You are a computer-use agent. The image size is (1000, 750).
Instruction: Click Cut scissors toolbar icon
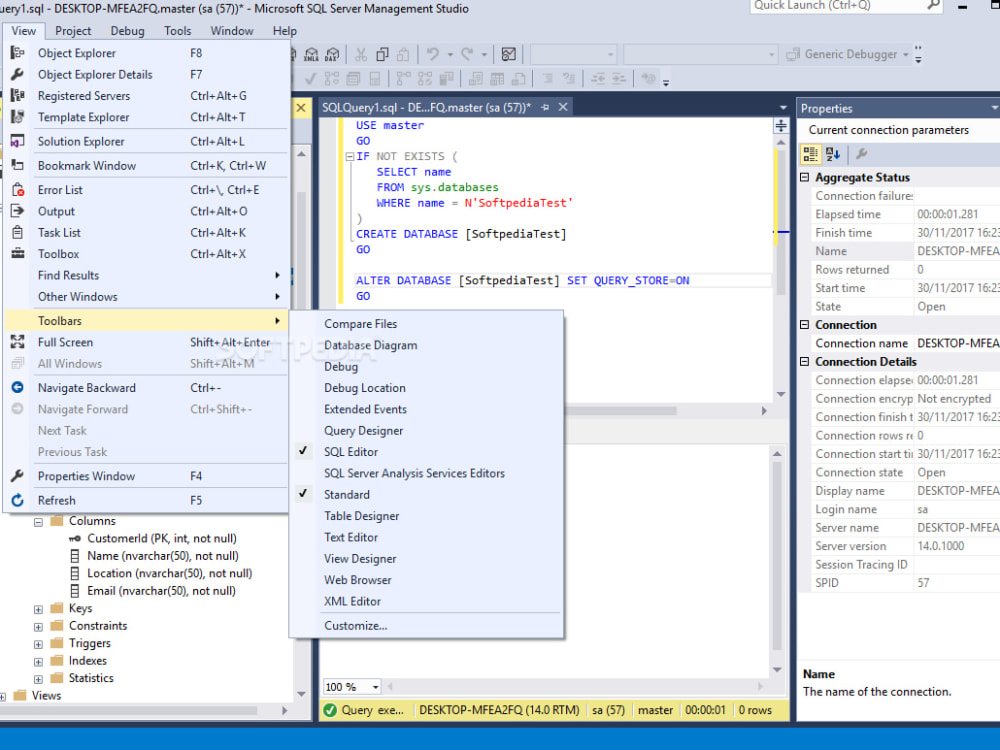pos(361,54)
